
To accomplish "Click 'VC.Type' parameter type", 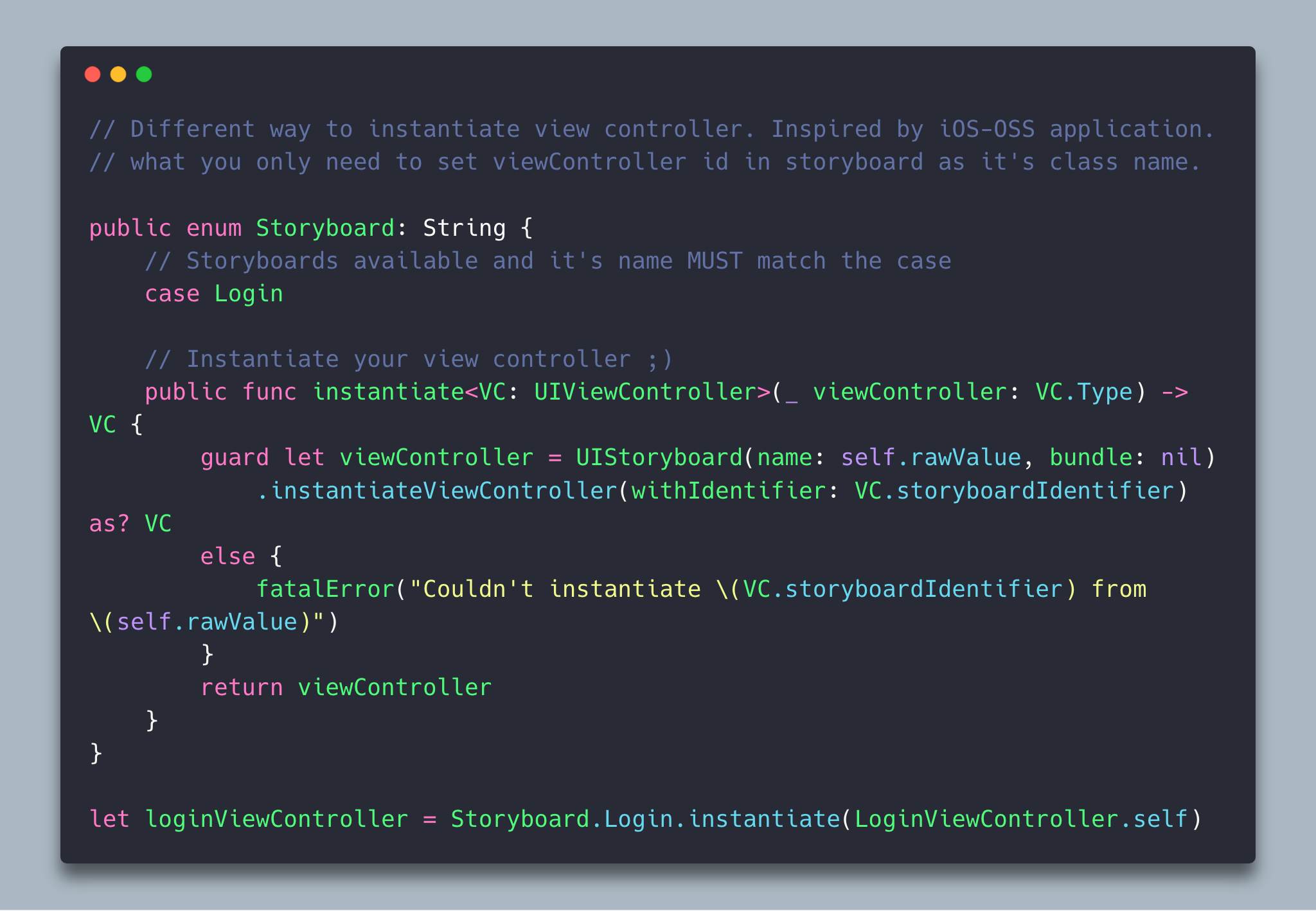I will tap(1083, 392).
